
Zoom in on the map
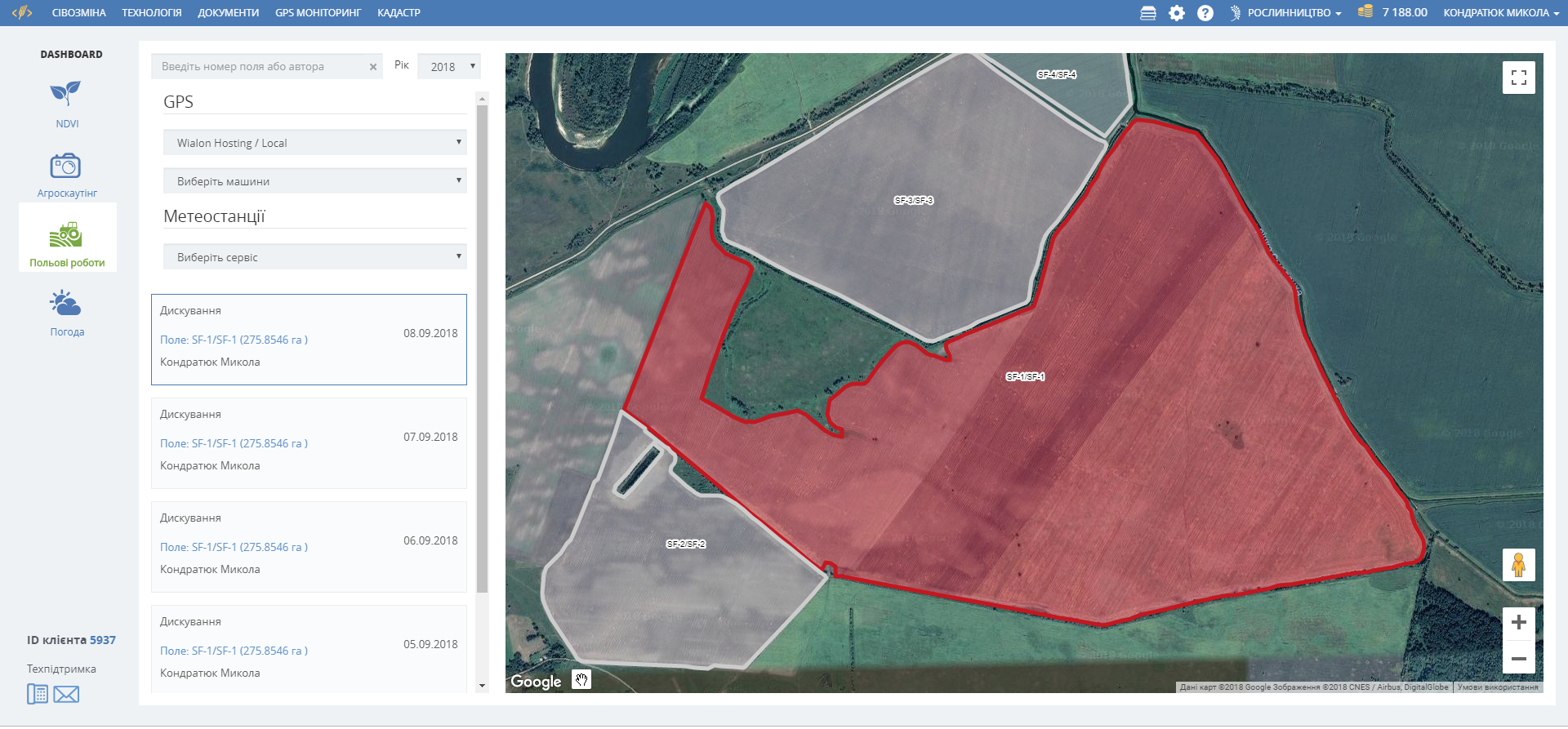[x=1518, y=623]
